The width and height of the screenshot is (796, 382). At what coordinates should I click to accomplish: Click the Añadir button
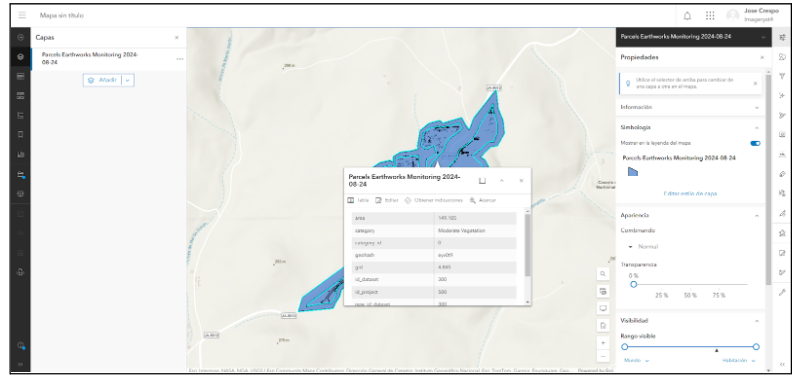tap(103, 80)
